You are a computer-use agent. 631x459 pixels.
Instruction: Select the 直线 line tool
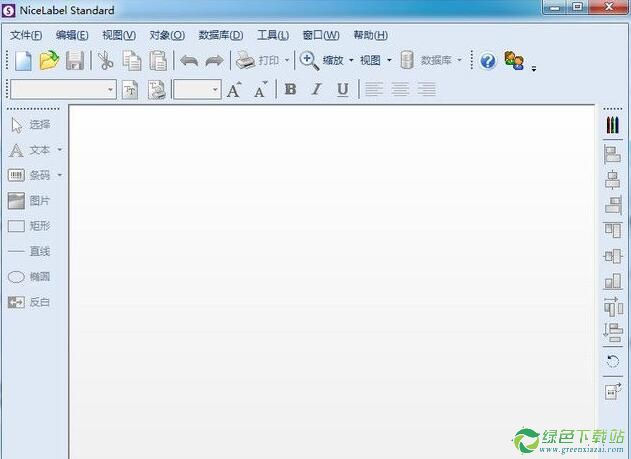[29, 251]
